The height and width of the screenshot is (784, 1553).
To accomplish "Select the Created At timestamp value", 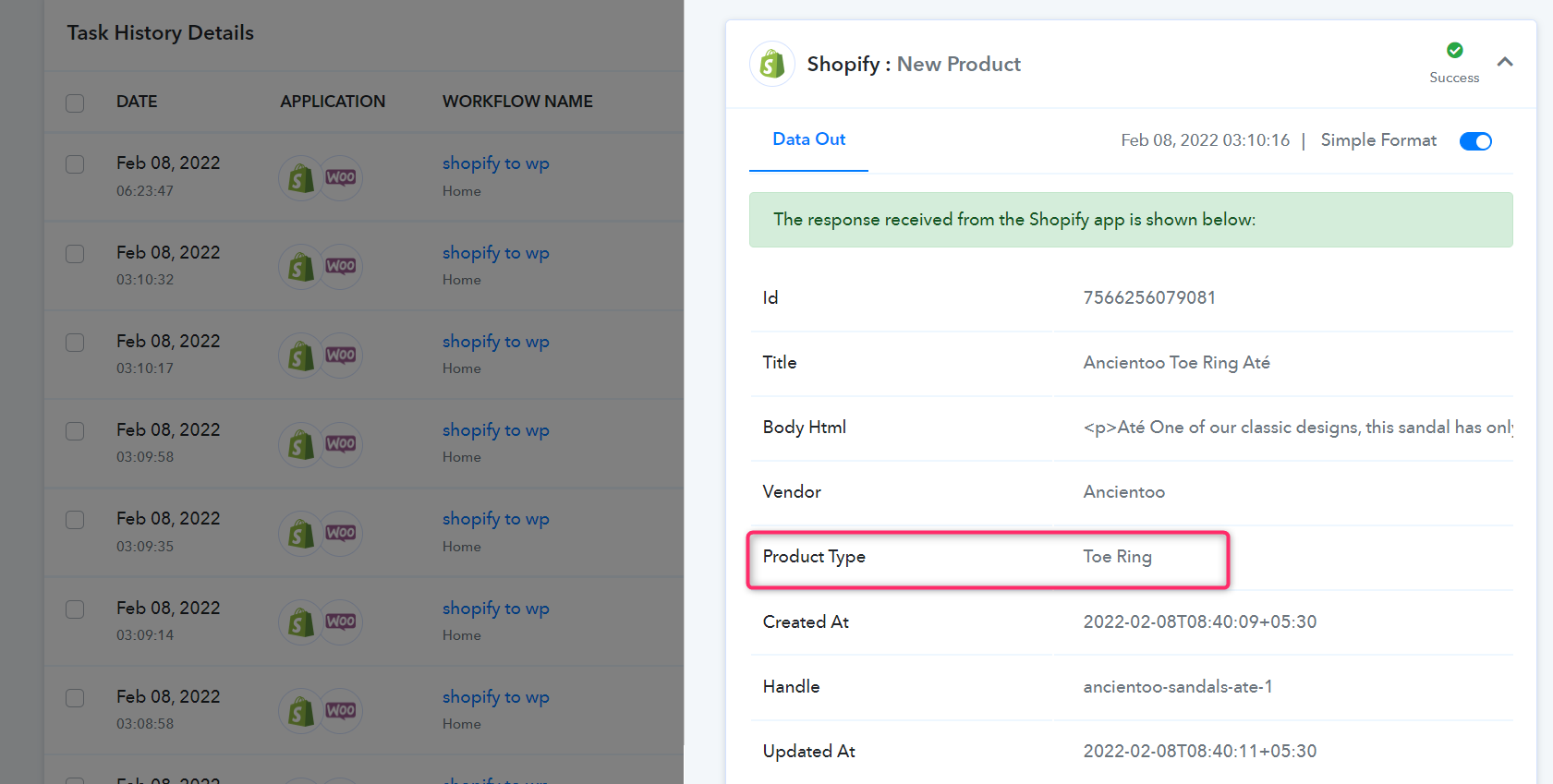I will pos(1200,621).
